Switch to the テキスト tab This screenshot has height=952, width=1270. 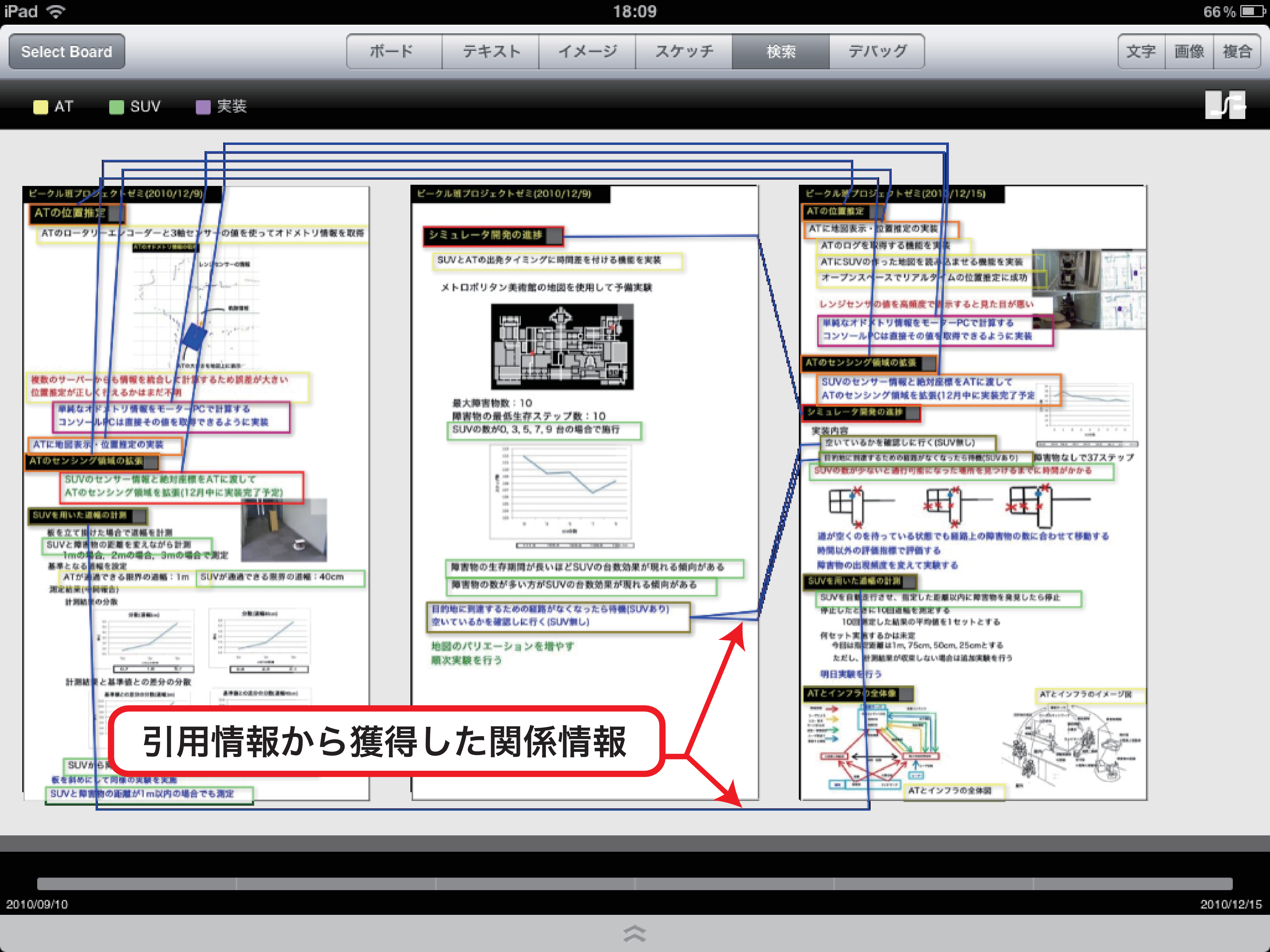[490, 52]
